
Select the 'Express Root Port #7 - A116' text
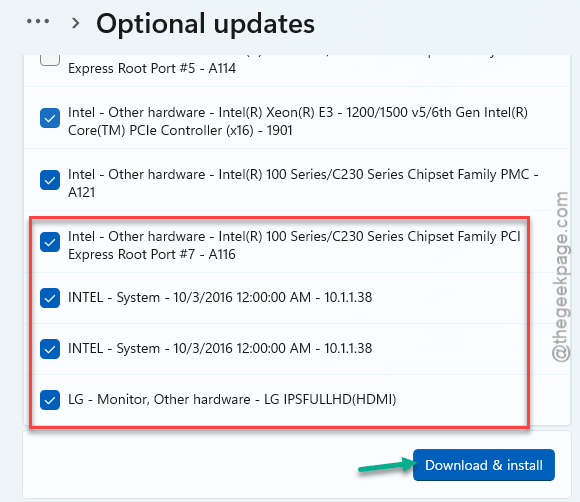(x=152, y=255)
